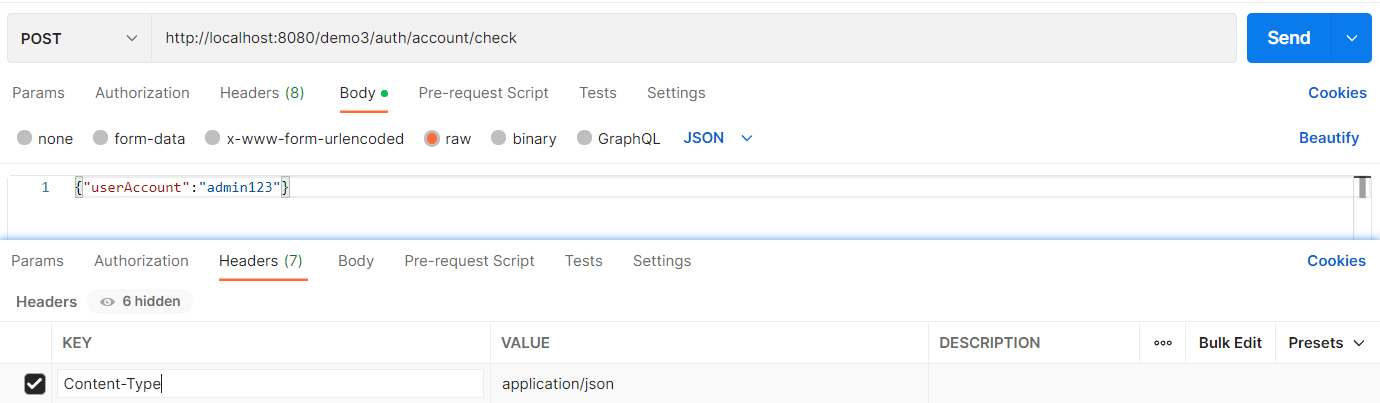1380x403 pixels.
Task: Open upper Cookies link
Action: pyautogui.click(x=1337, y=93)
